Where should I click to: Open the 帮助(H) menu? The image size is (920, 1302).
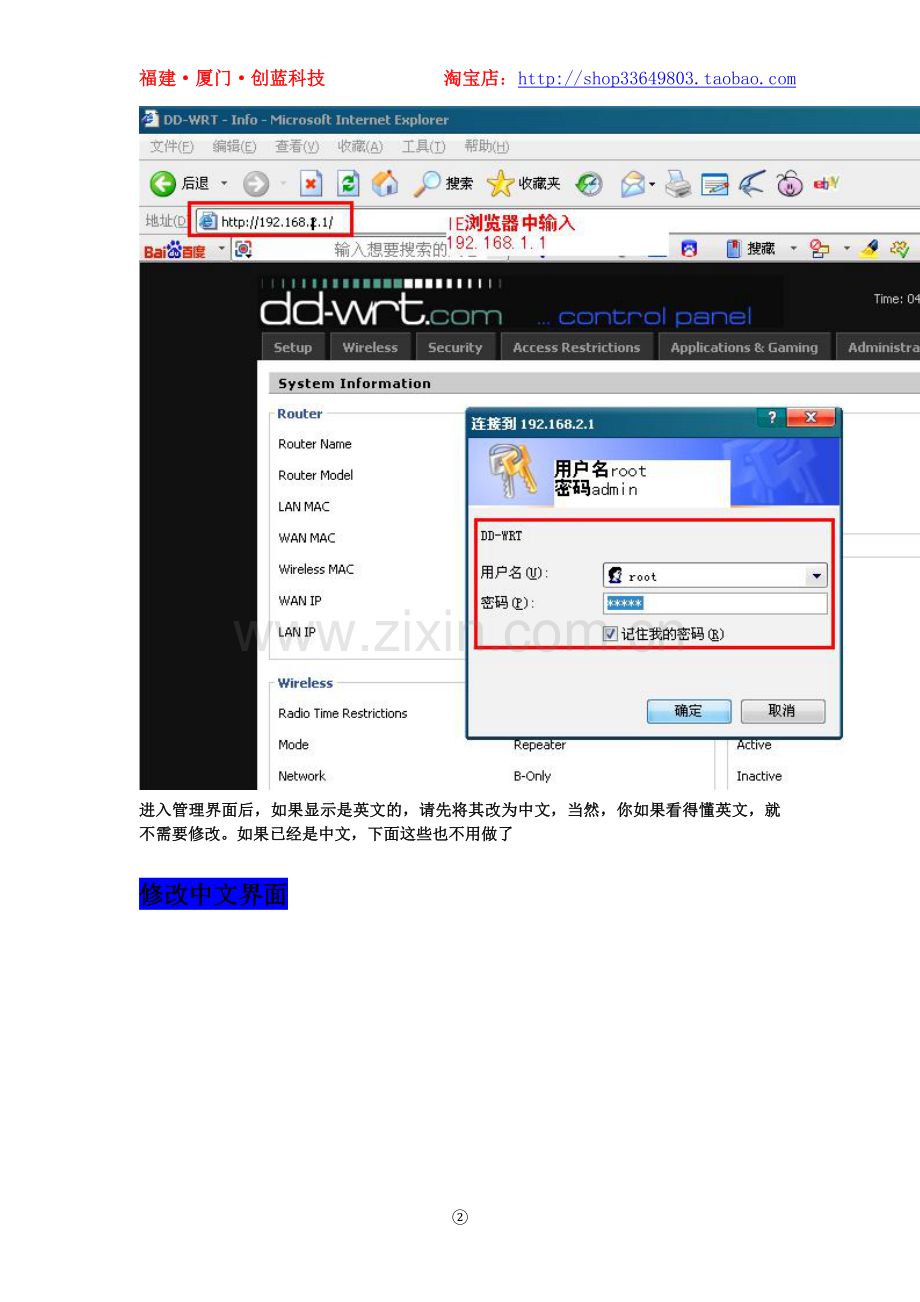(x=486, y=147)
